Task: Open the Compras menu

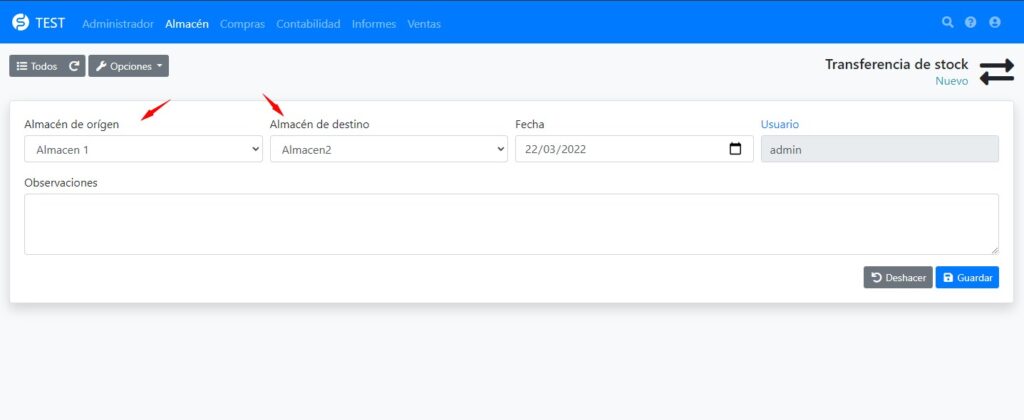Action: click(x=242, y=23)
